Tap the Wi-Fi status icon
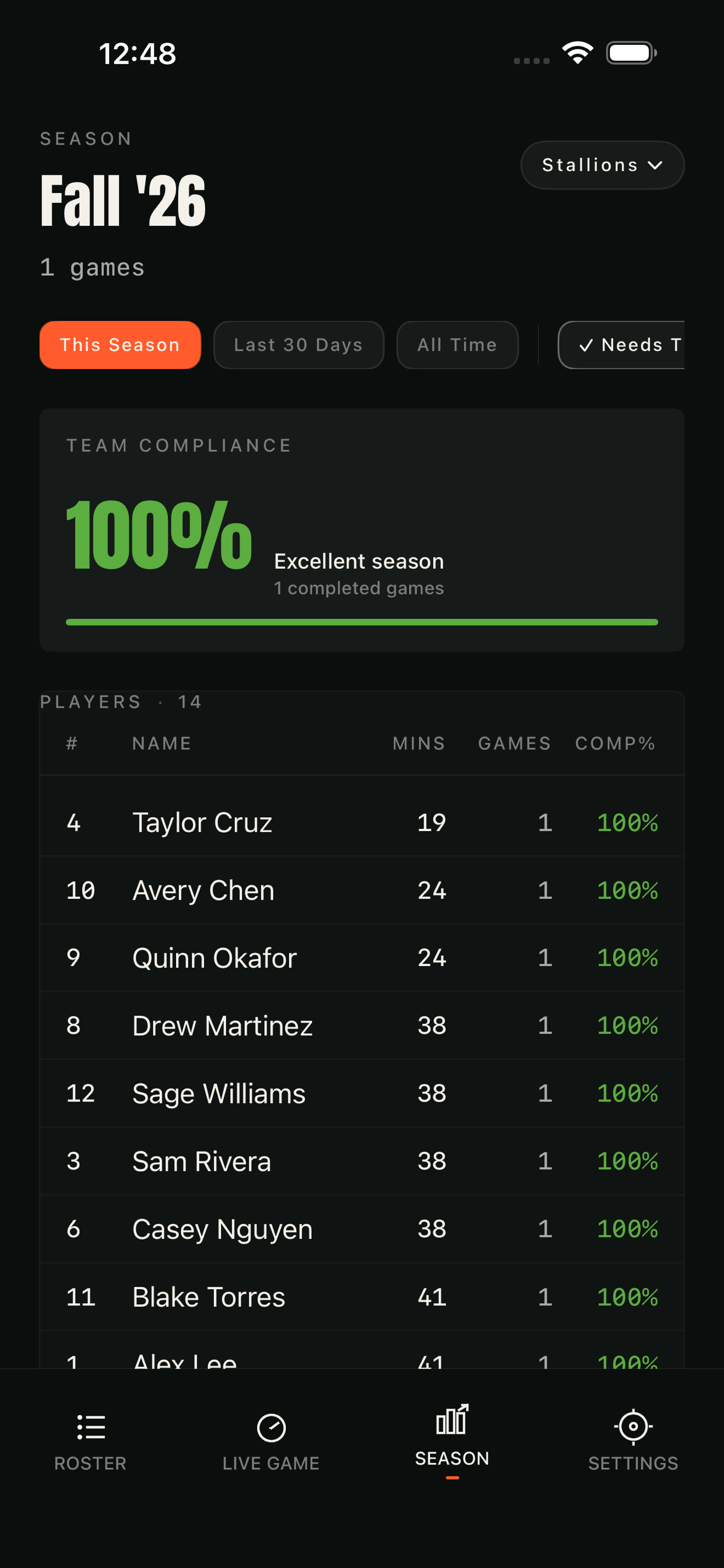Screen dimensions: 724x1568 coord(577,53)
